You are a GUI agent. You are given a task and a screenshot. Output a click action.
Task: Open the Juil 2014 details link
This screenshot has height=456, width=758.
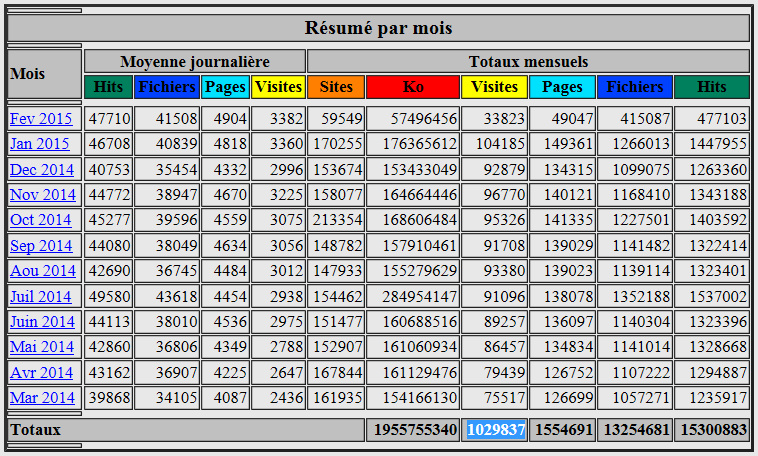(41, 297)
